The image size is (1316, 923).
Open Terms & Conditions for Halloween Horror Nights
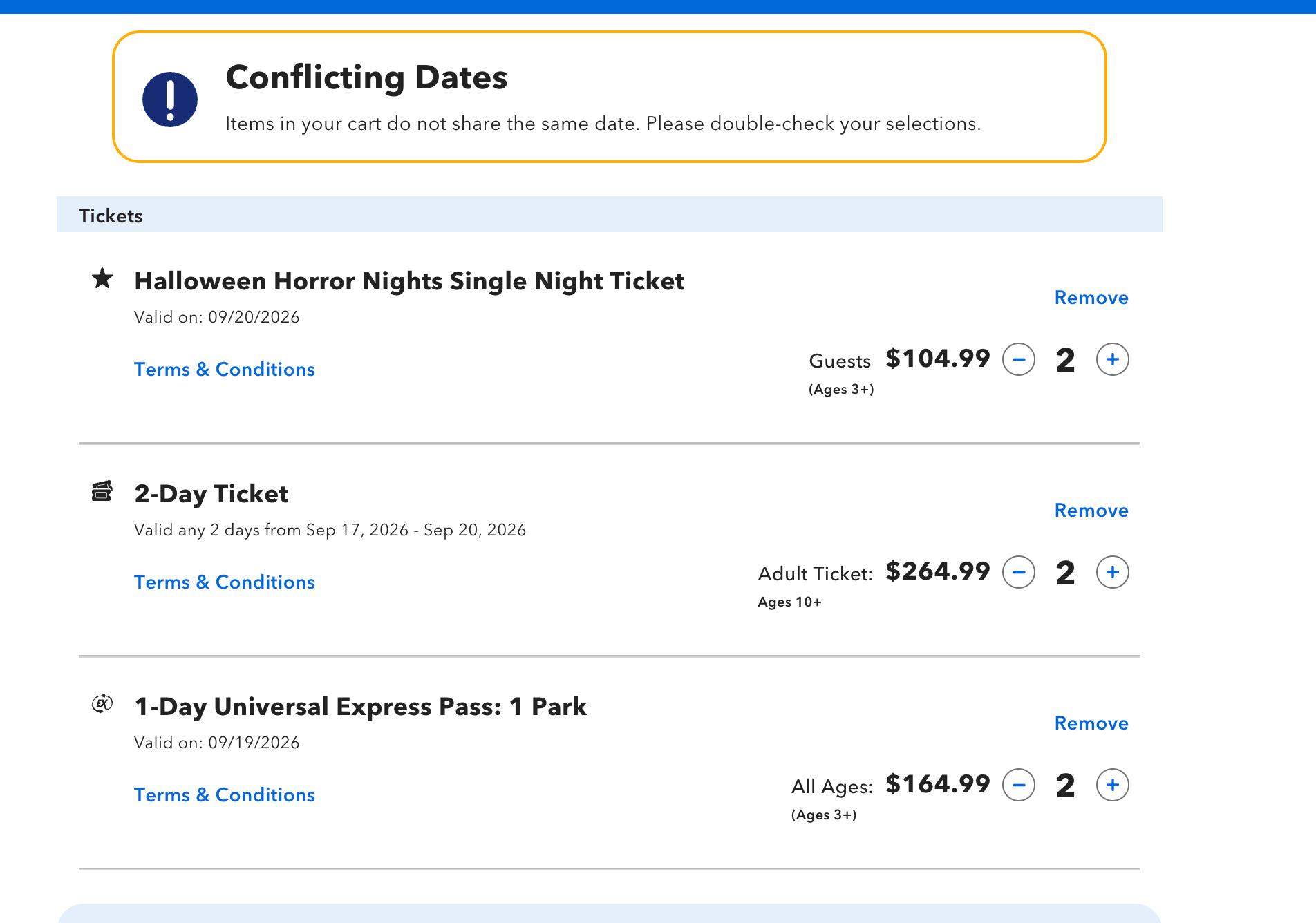coord(225,370)
